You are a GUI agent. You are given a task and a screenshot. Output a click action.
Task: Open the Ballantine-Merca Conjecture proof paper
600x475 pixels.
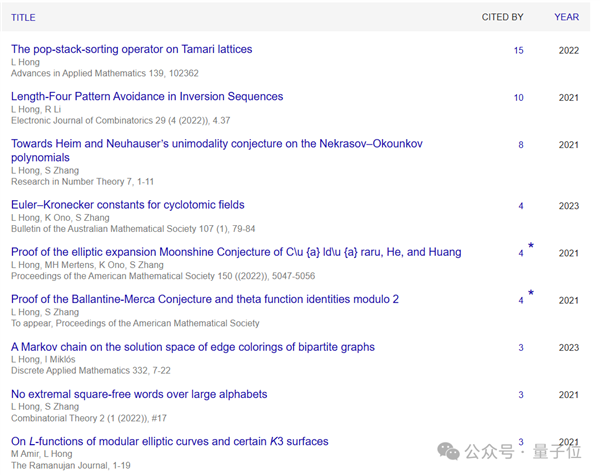tap(205, 299)
